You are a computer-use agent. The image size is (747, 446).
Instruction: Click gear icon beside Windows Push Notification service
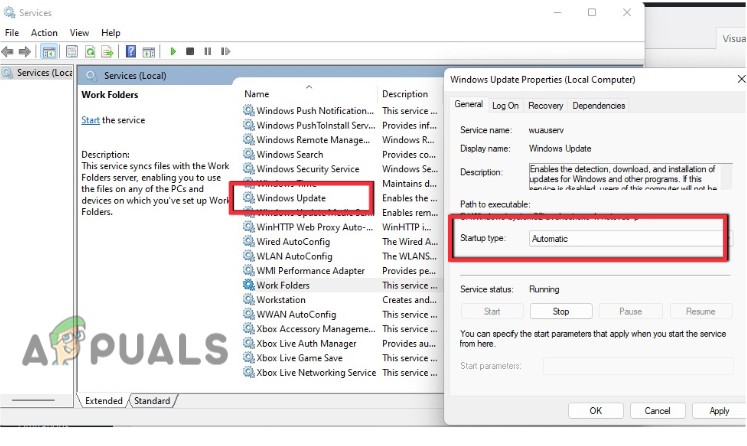coord(249,110)
